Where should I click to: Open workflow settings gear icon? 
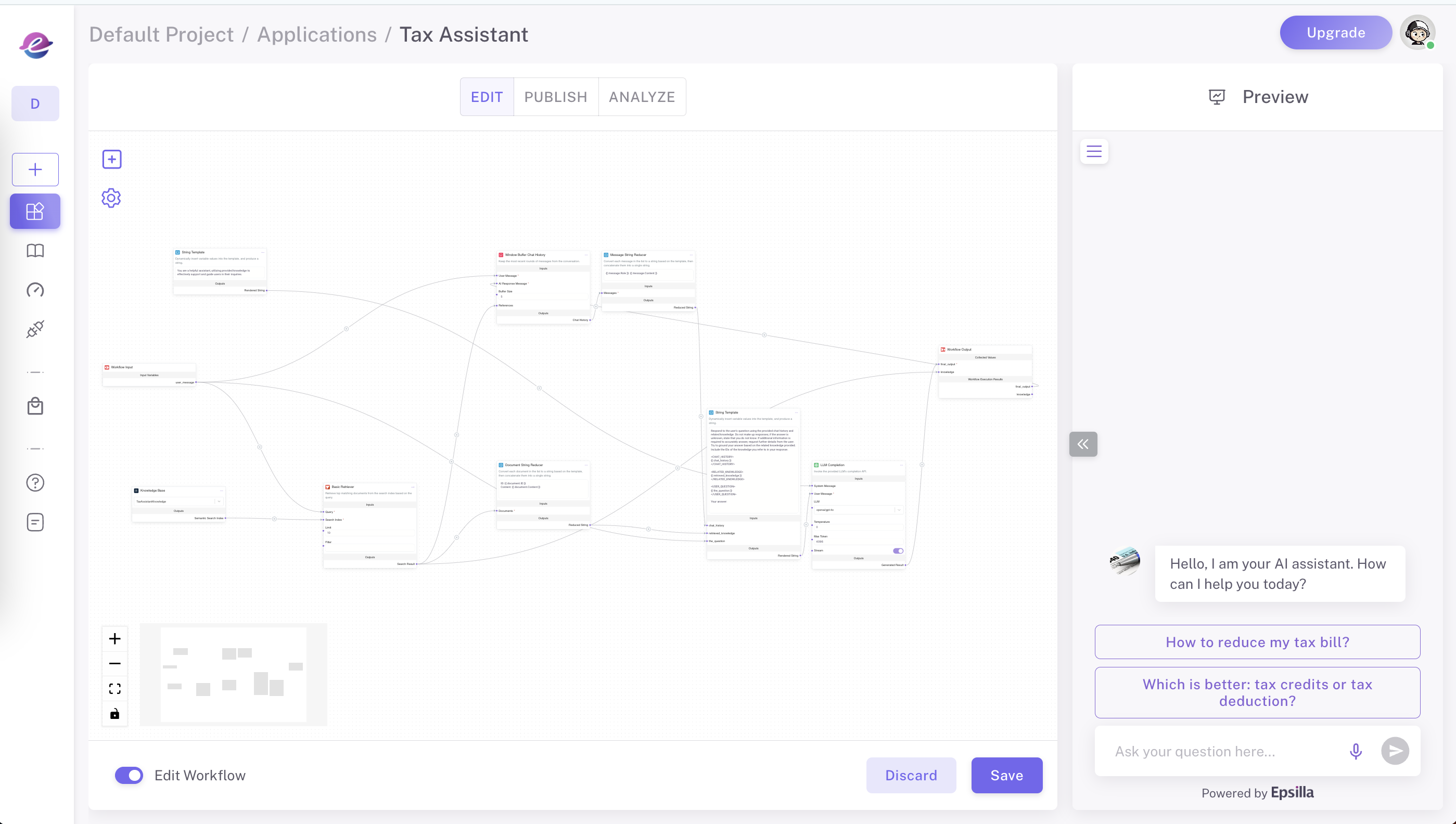[111, 198]
